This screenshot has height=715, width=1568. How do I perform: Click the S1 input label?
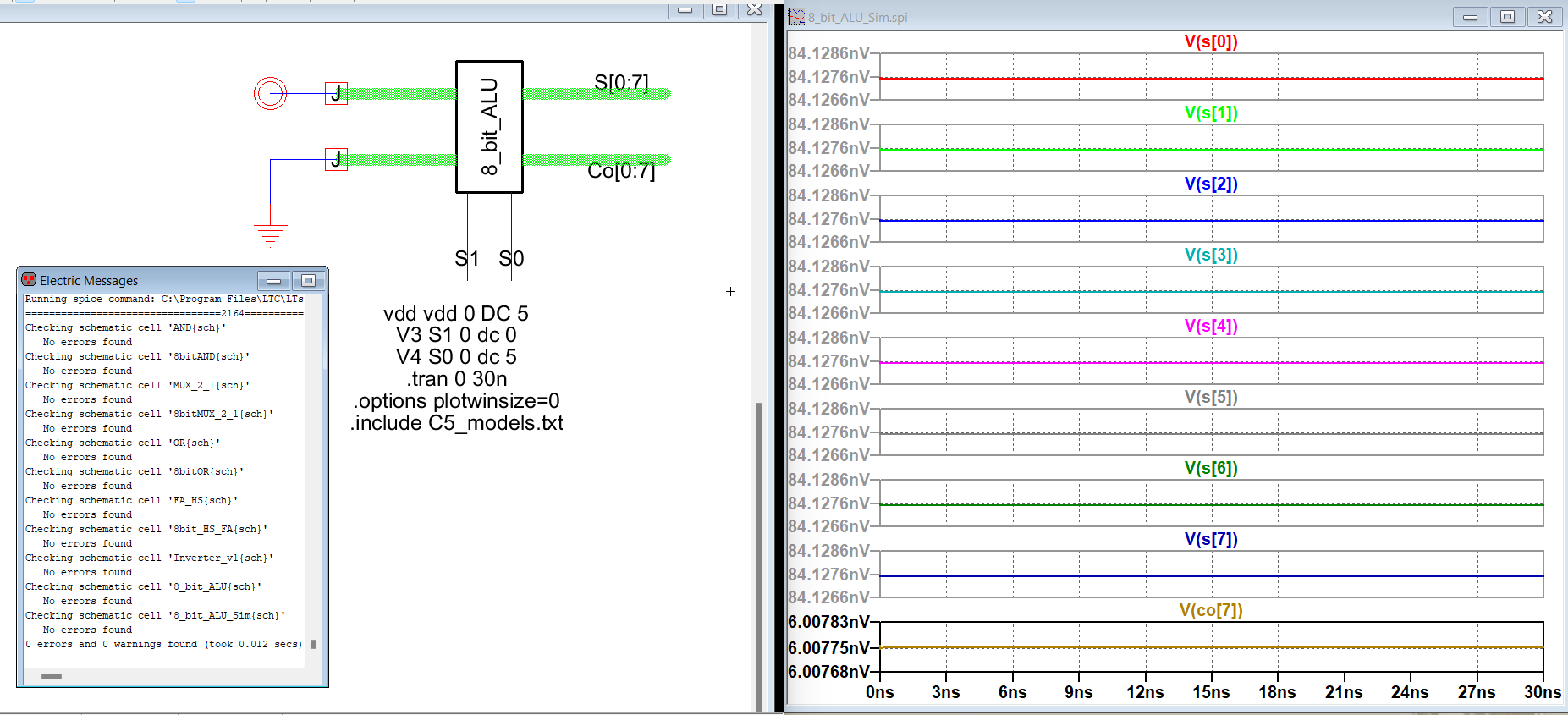[467, 258]
